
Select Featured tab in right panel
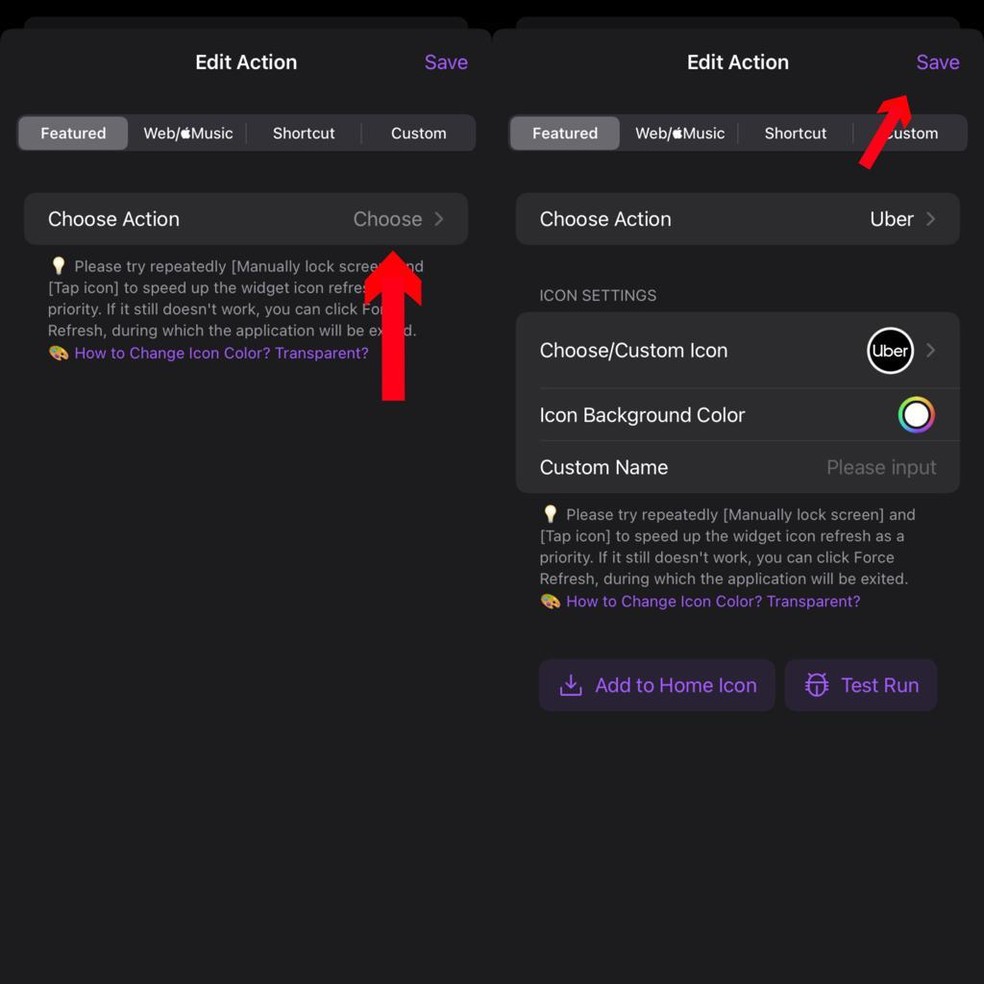click(x=565, y=133)
